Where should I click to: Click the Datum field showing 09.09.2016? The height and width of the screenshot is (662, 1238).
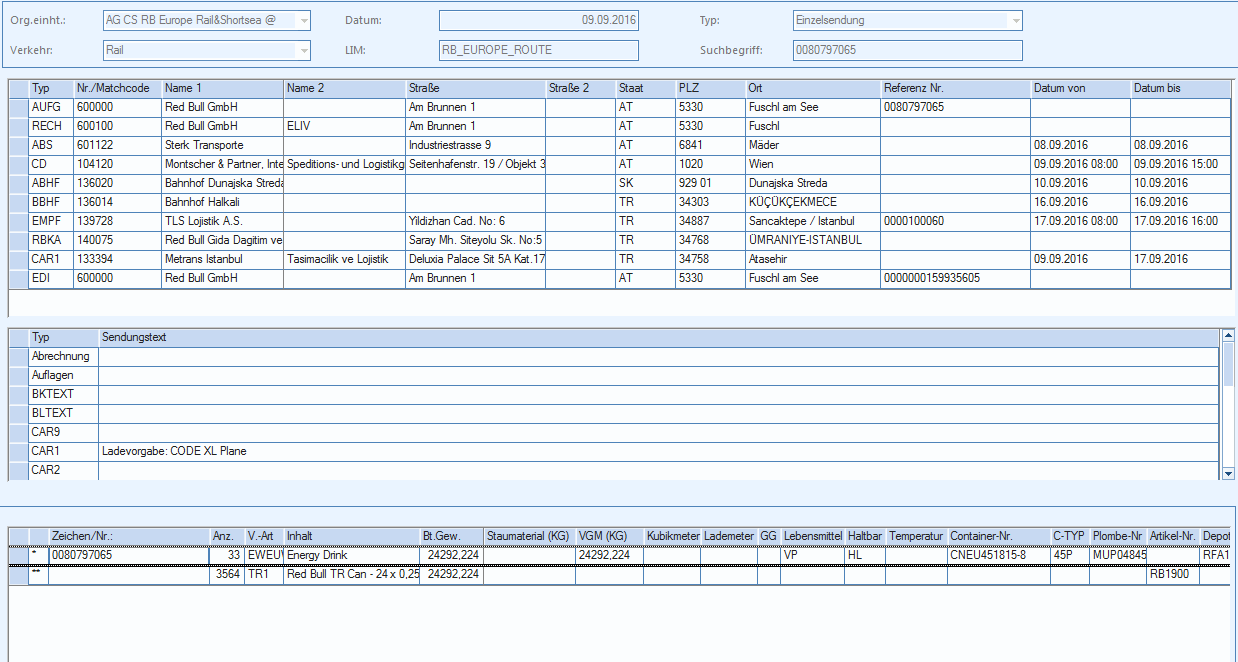click(538, 20)
